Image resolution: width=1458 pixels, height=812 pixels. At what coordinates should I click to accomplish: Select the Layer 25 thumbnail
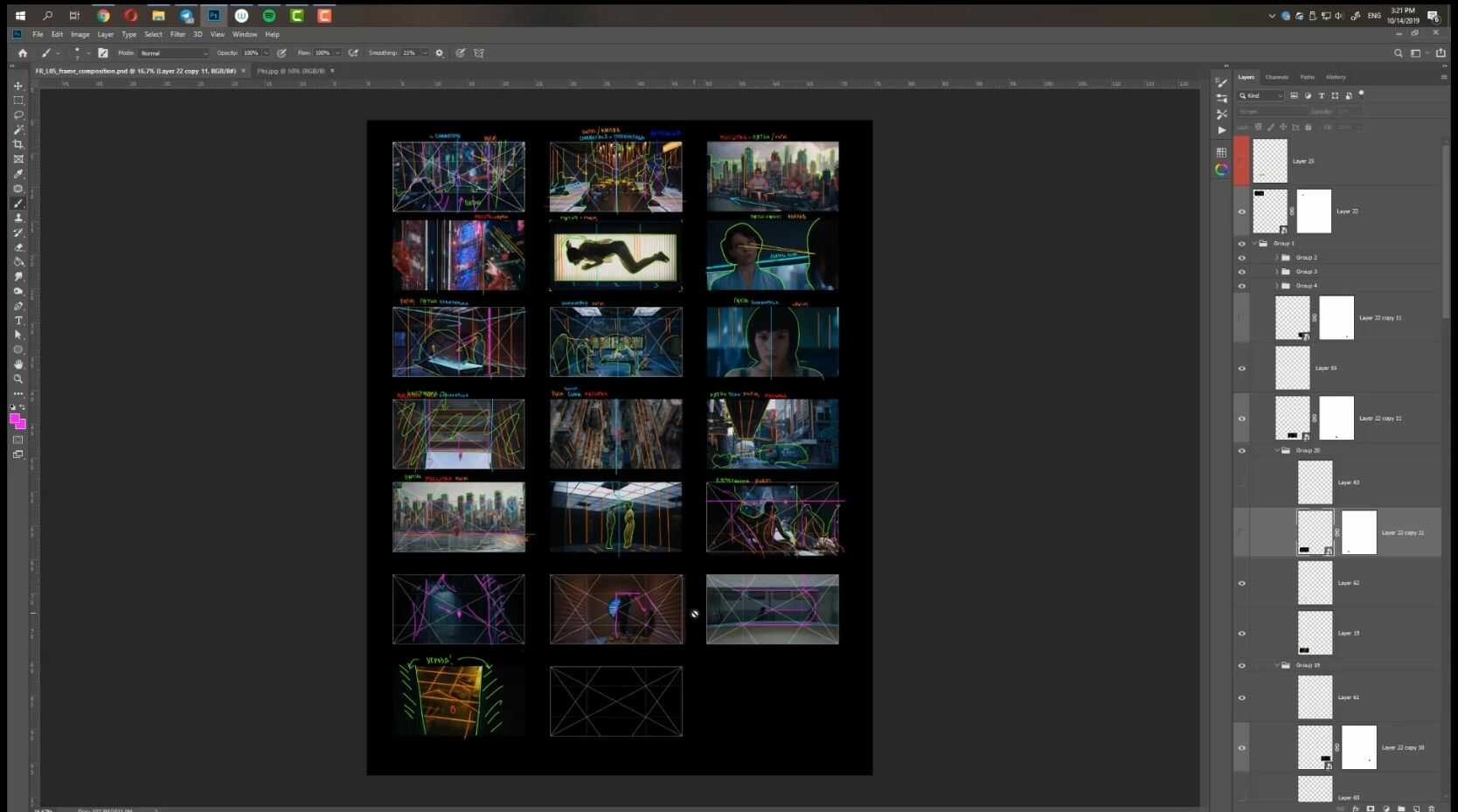pyautogui.click(x=1269, y=161)
